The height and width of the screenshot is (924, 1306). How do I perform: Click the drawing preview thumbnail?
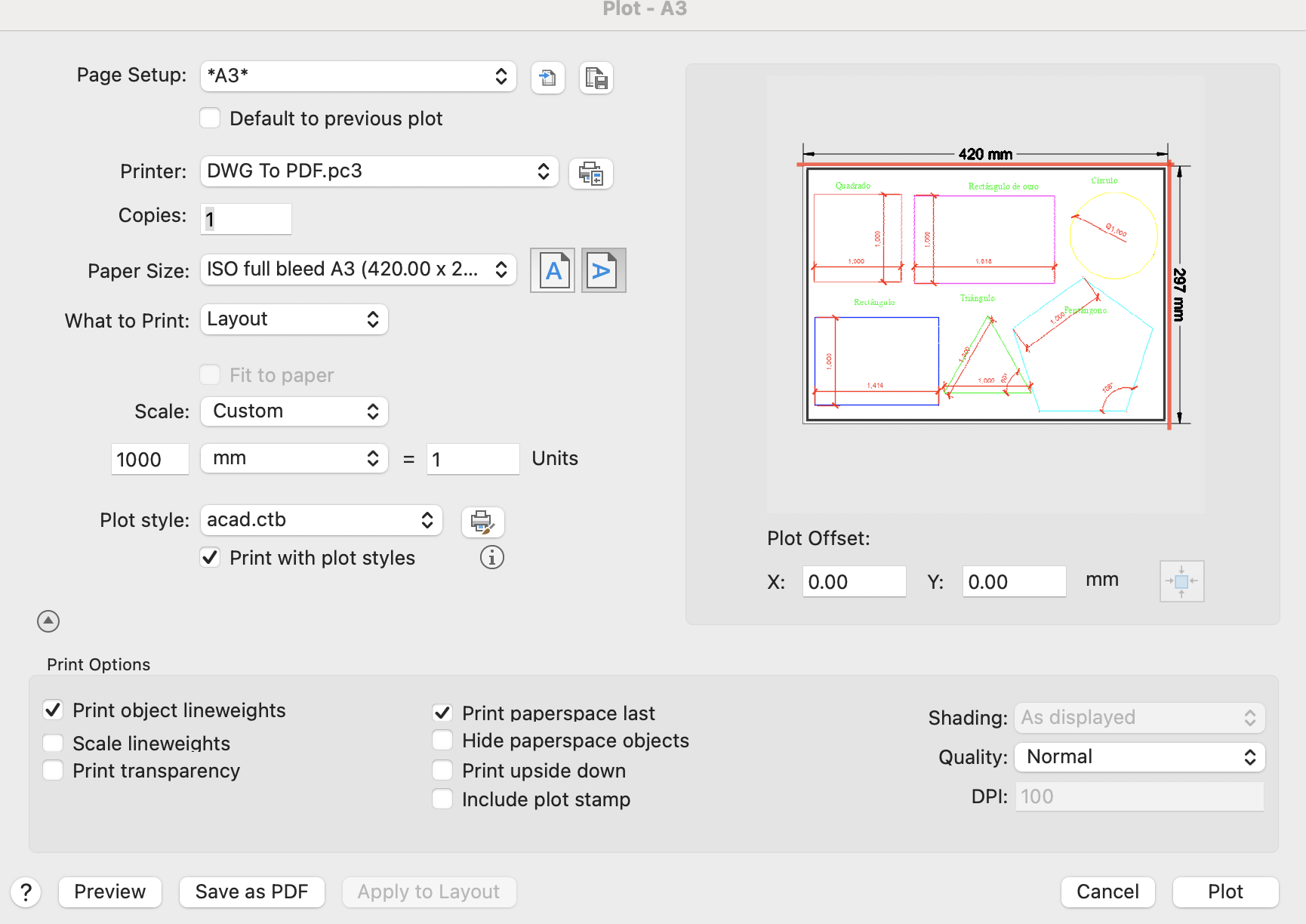pos(986,294)
